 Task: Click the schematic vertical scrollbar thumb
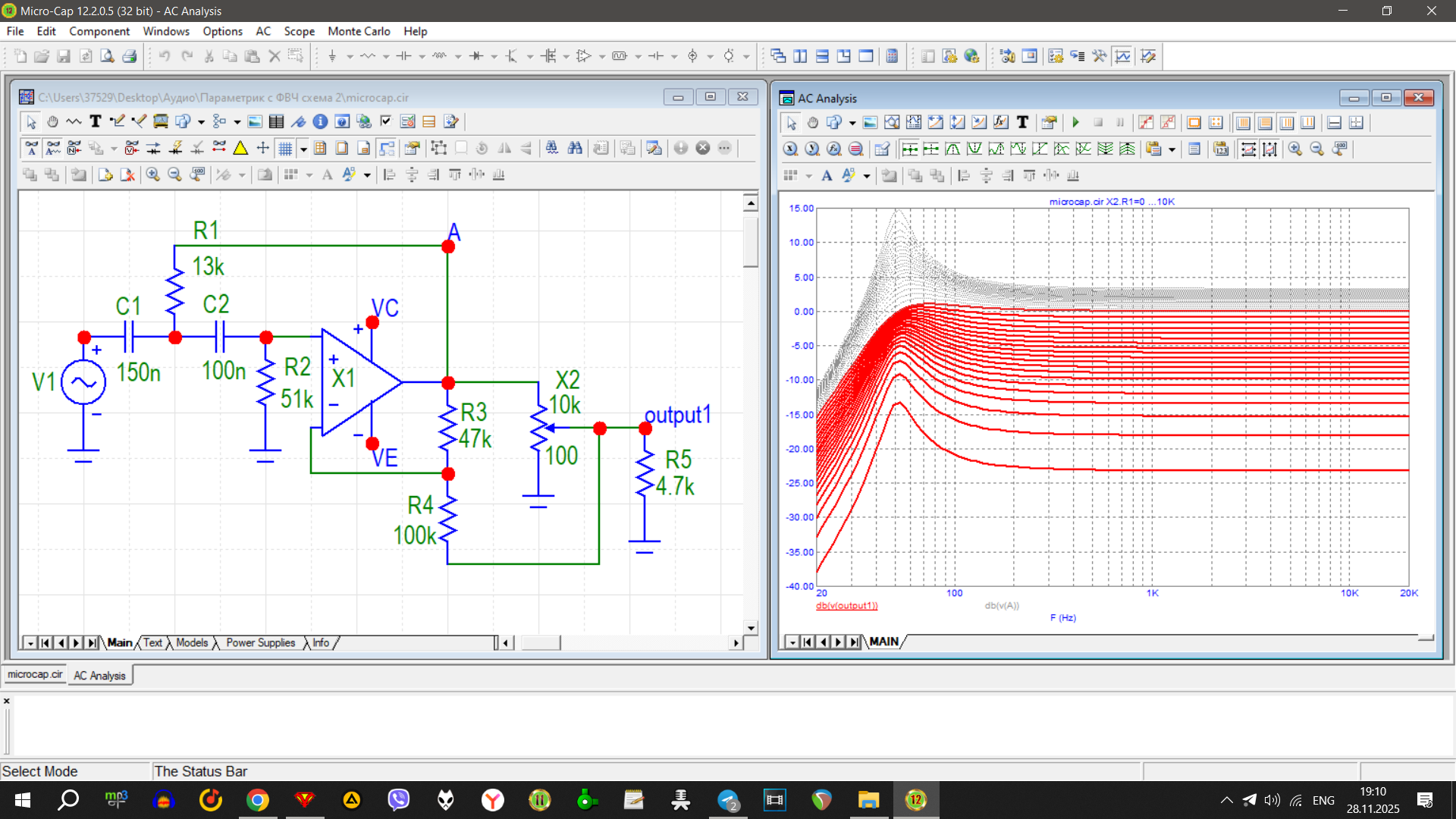[x=751, y=243]
